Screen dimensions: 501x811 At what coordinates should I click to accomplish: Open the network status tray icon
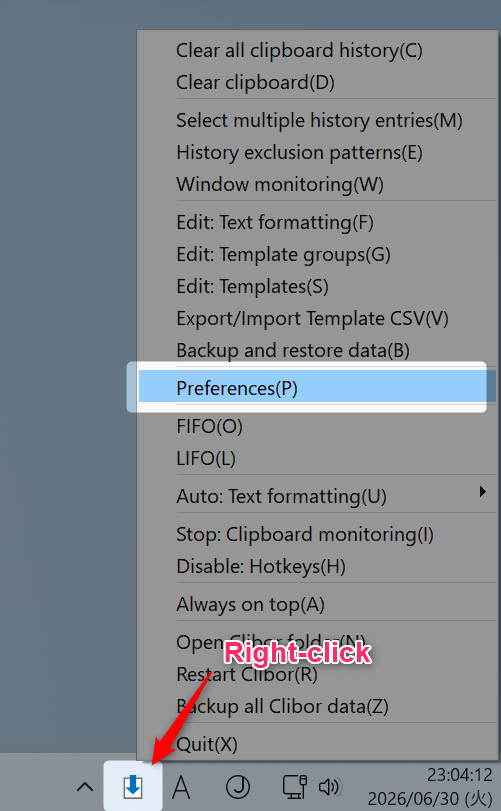(294, 787)
